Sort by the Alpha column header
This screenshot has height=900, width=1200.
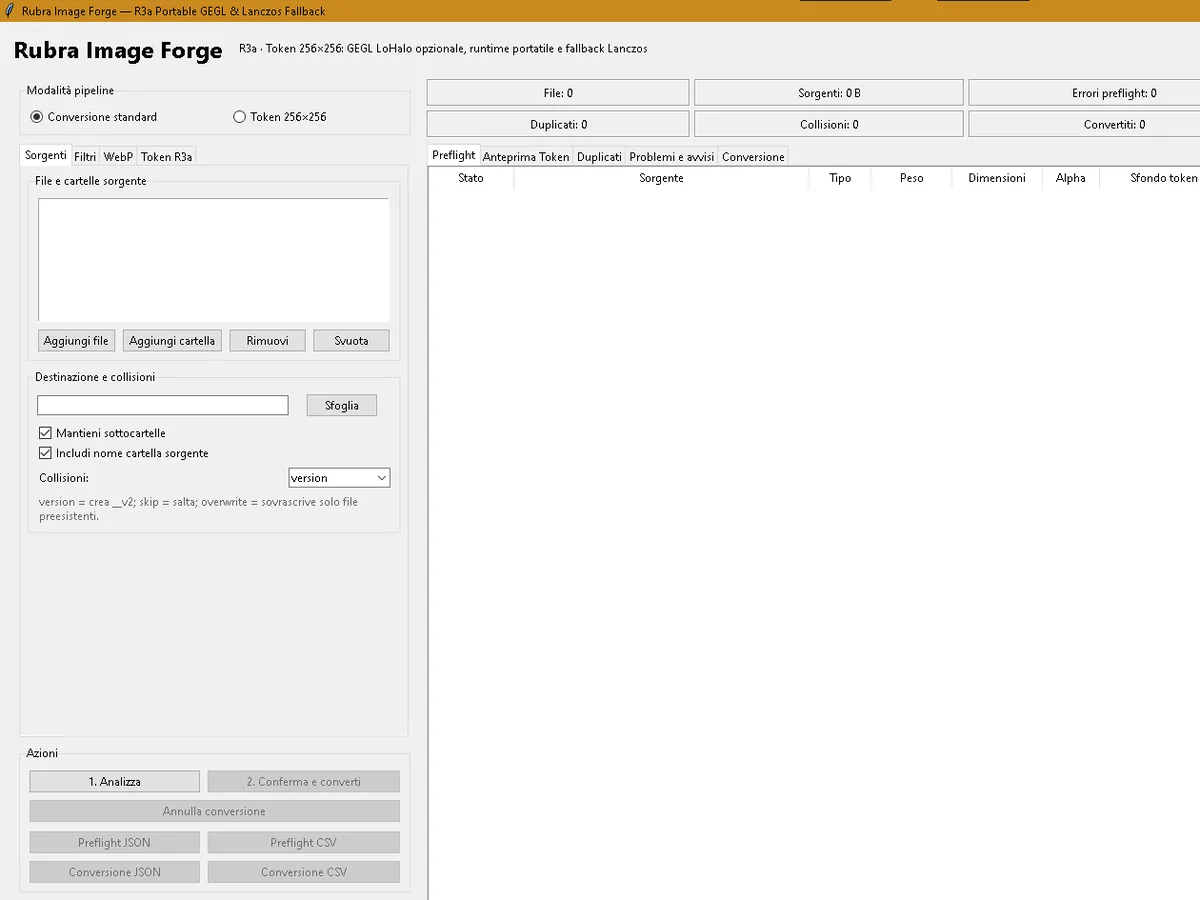click(x=1071, y=178)
